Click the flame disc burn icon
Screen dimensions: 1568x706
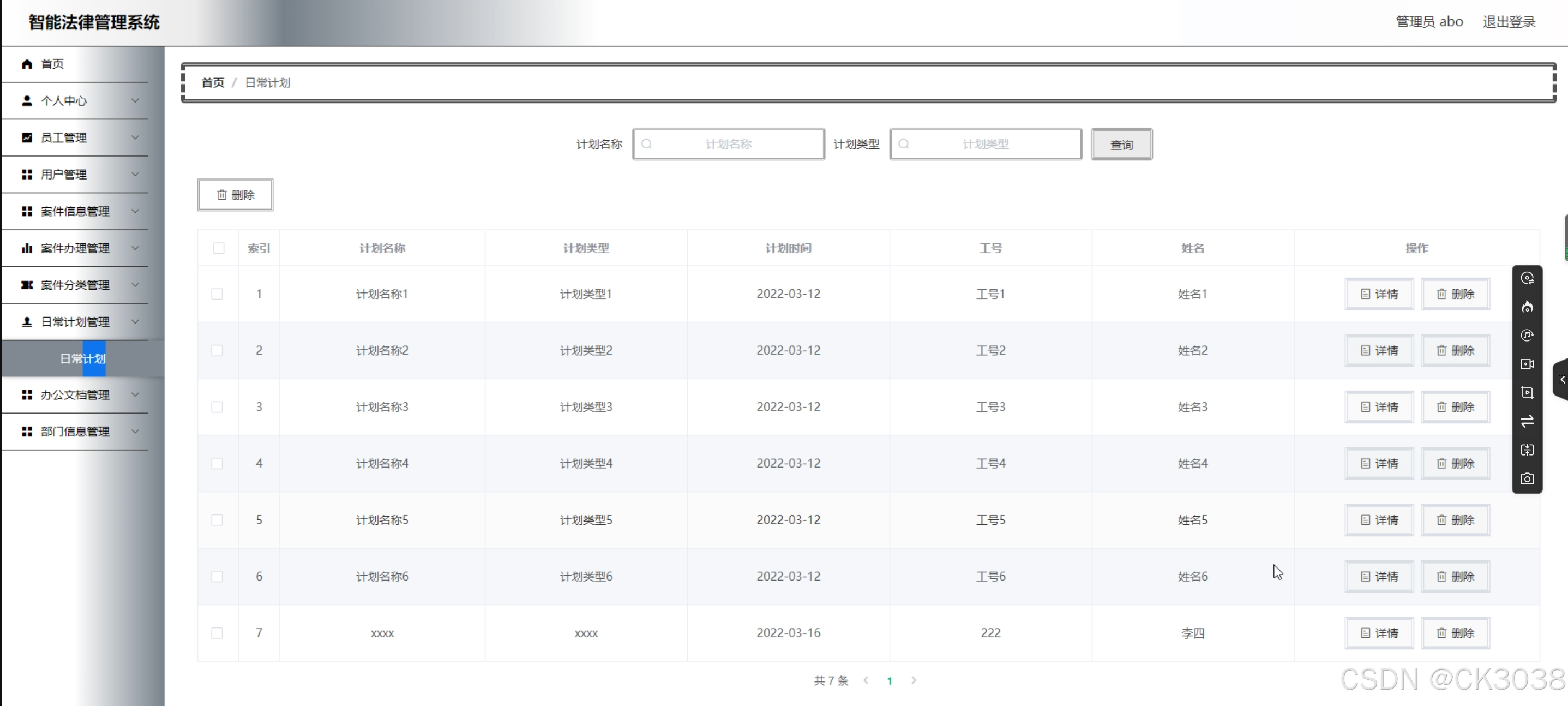tap(1527, 307)
